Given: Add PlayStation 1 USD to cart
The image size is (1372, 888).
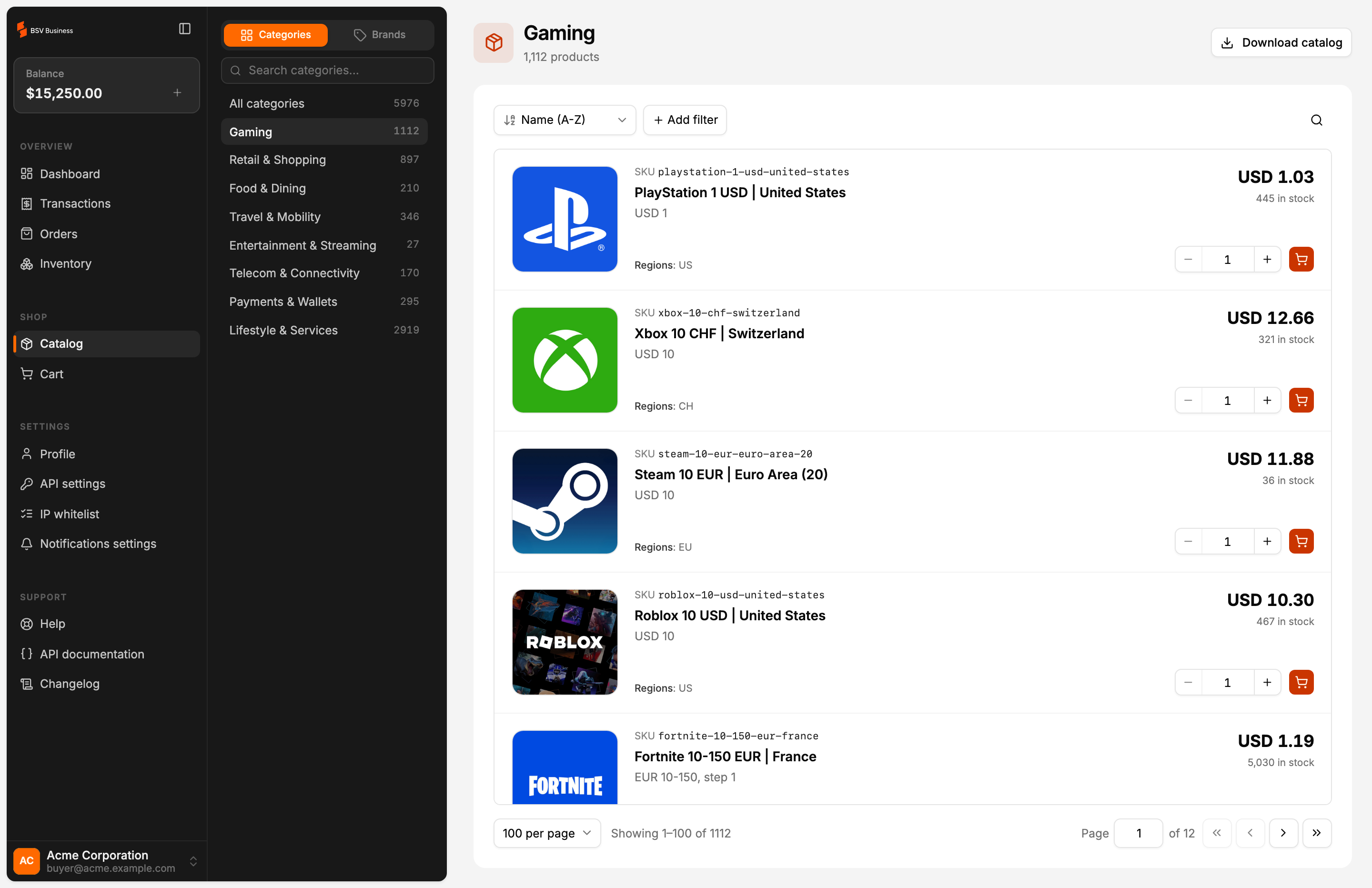Looking at the screenshot, I should (x=1301, y=260).
